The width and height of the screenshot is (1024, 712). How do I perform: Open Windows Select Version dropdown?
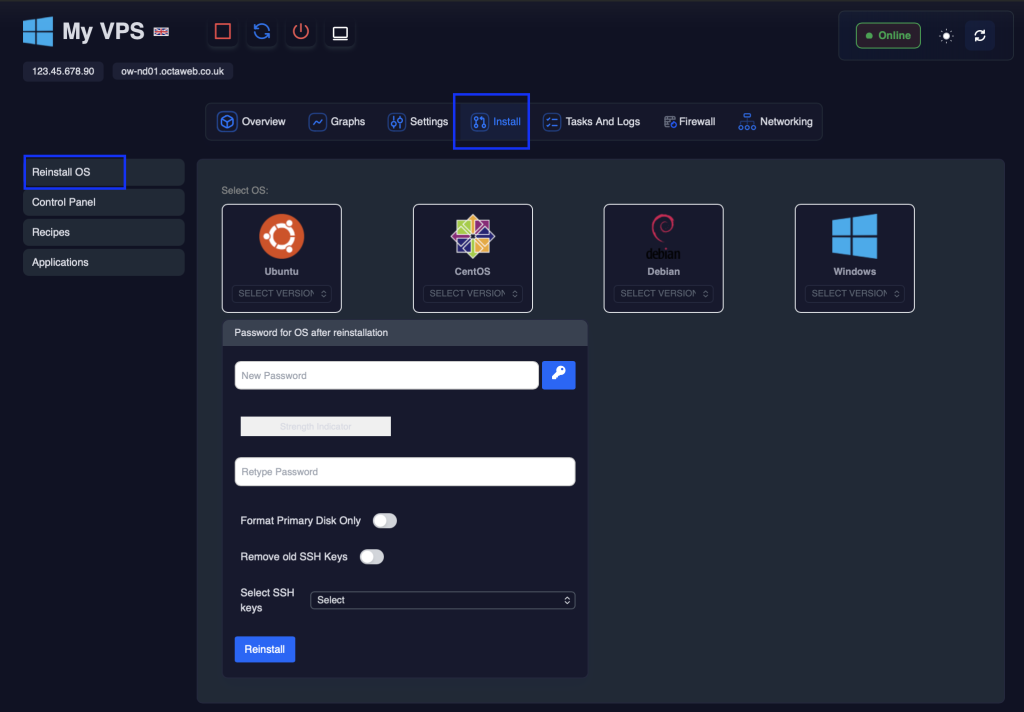854,294
